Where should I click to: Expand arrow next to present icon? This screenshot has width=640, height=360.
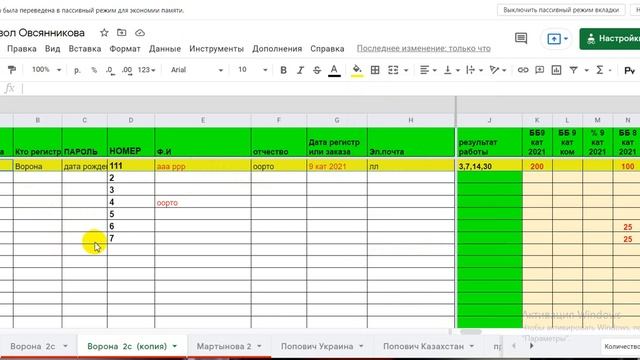pos(566,39)
